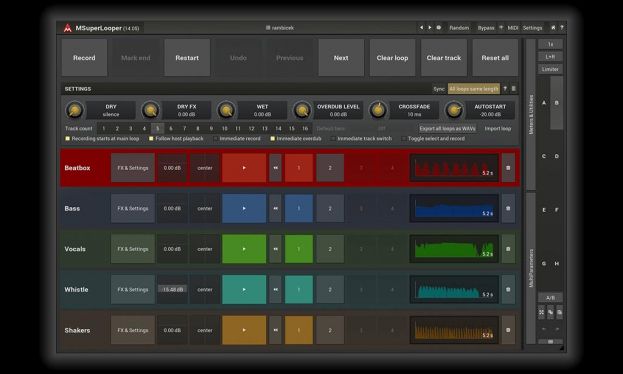This screenshot has height=374, width=623.
Task: Set track count to 8
Action: (197, 128)
